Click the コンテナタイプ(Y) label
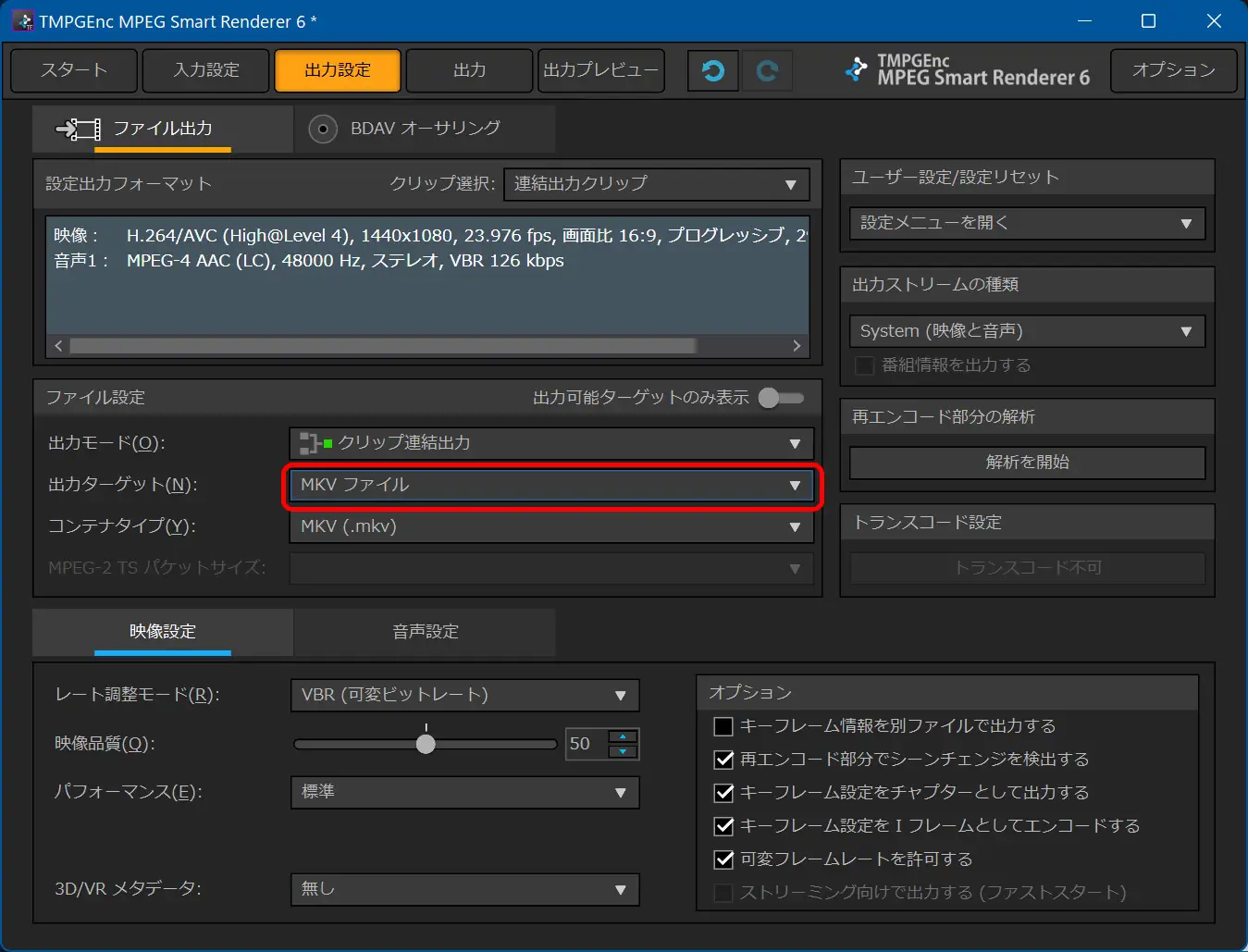 click(122, 526)
